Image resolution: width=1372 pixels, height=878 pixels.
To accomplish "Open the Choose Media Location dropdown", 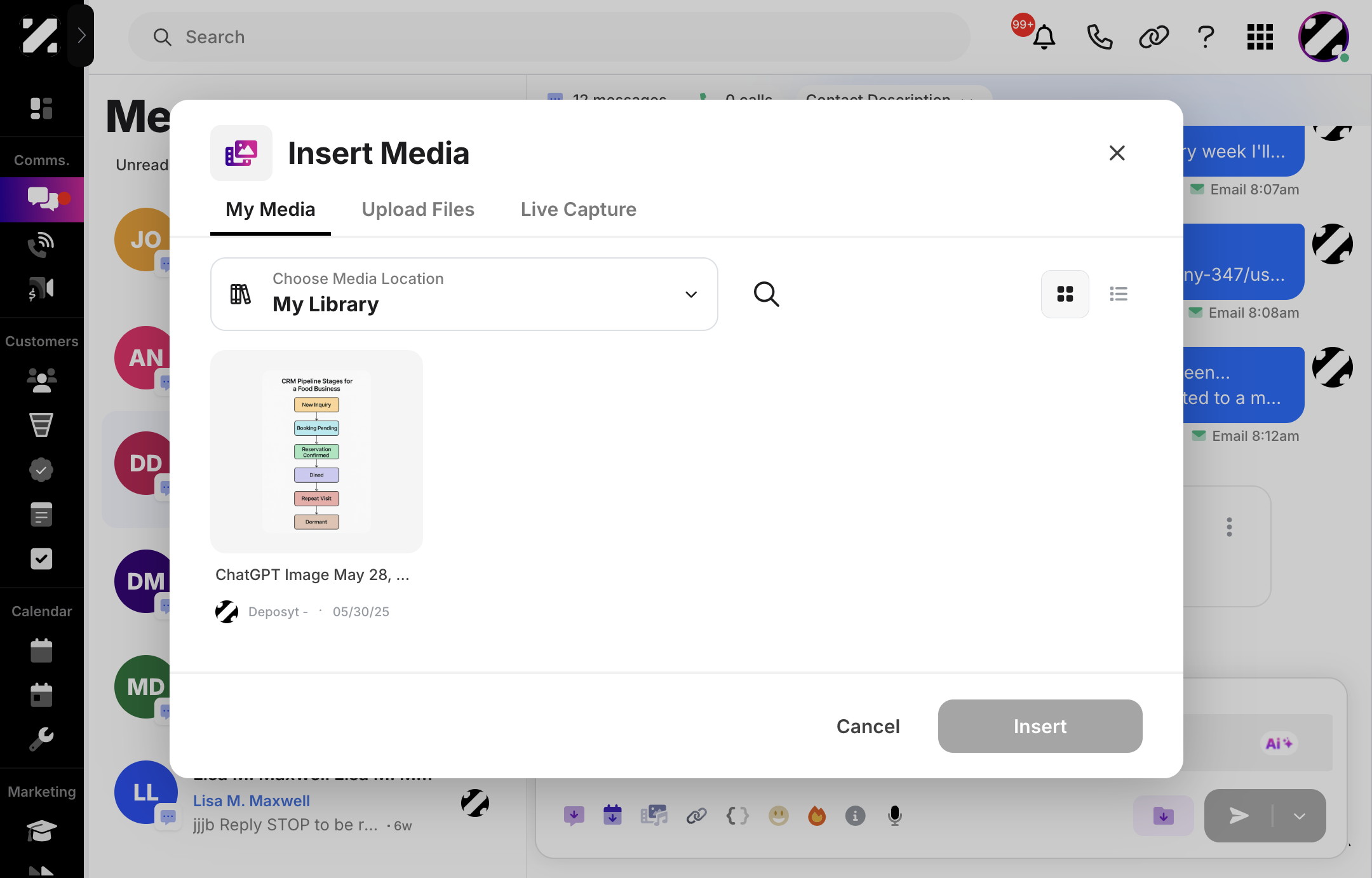I will click(464, 294).
